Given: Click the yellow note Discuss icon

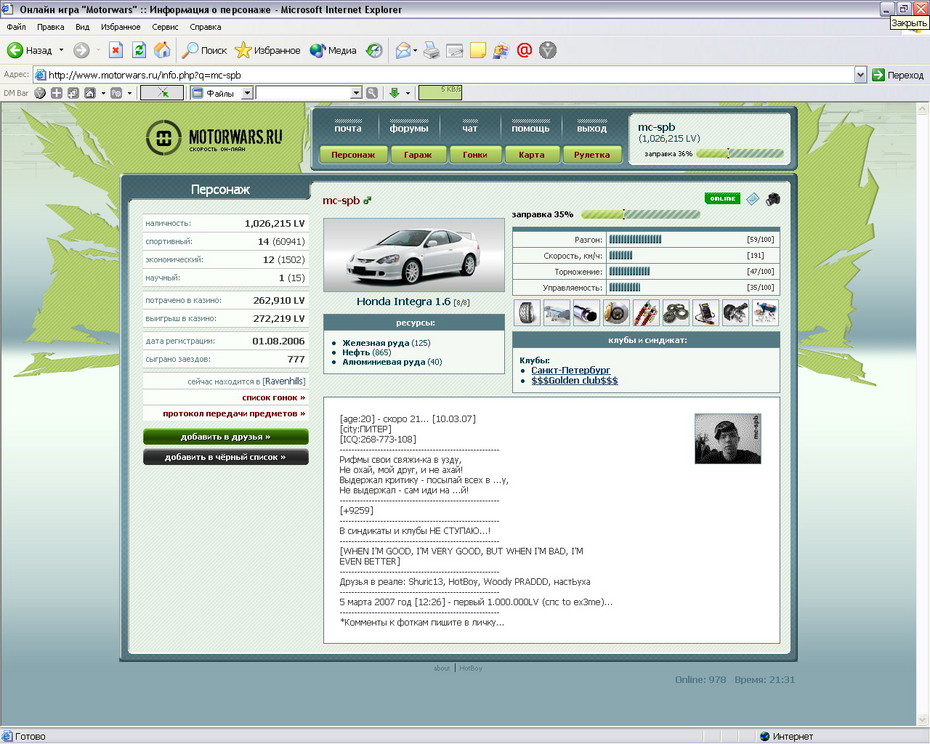Looking at the screenshot, I should pyautogui.click(x=477, y=50).
